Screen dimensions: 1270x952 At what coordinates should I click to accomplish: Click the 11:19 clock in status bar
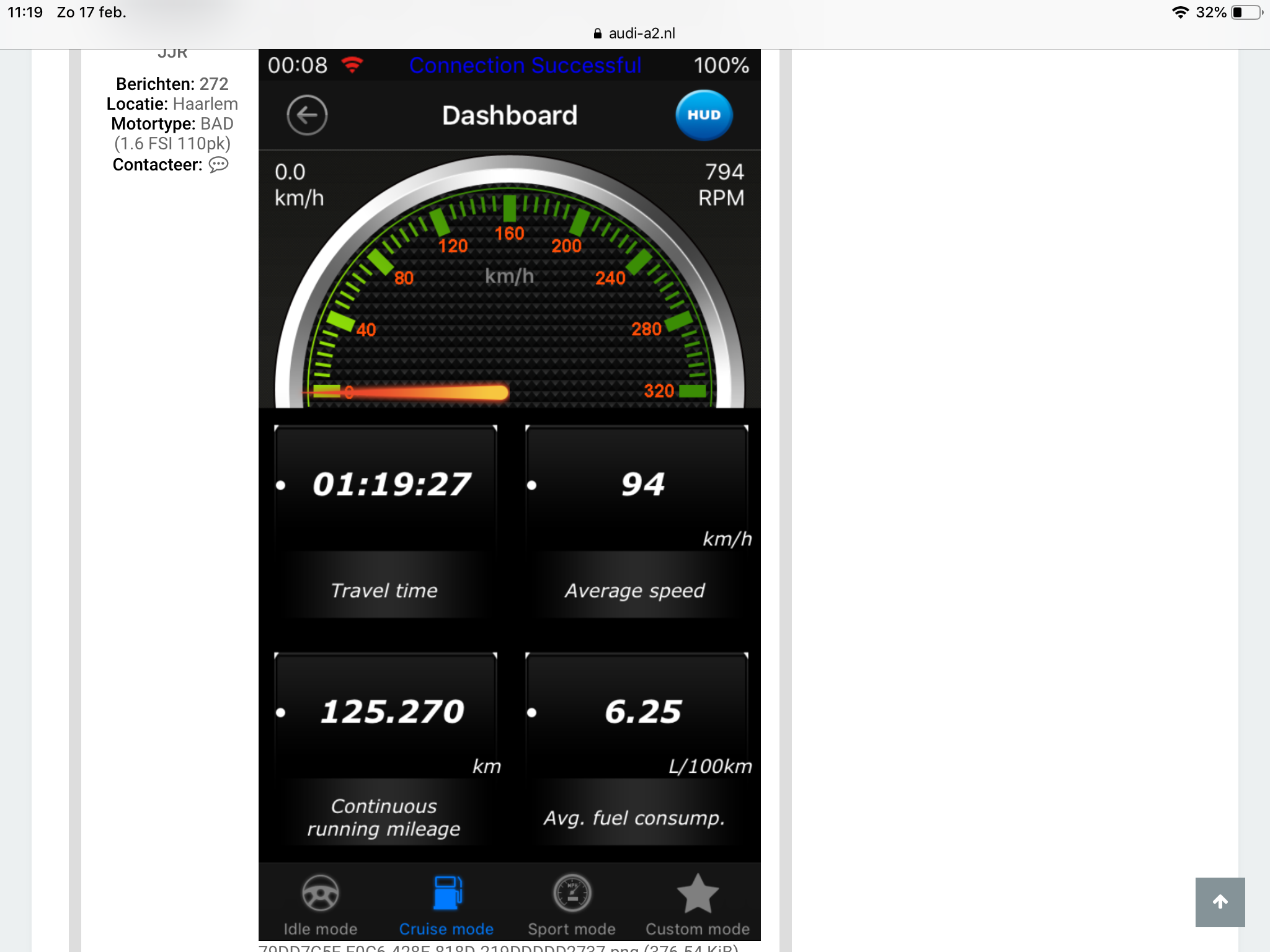25,12
